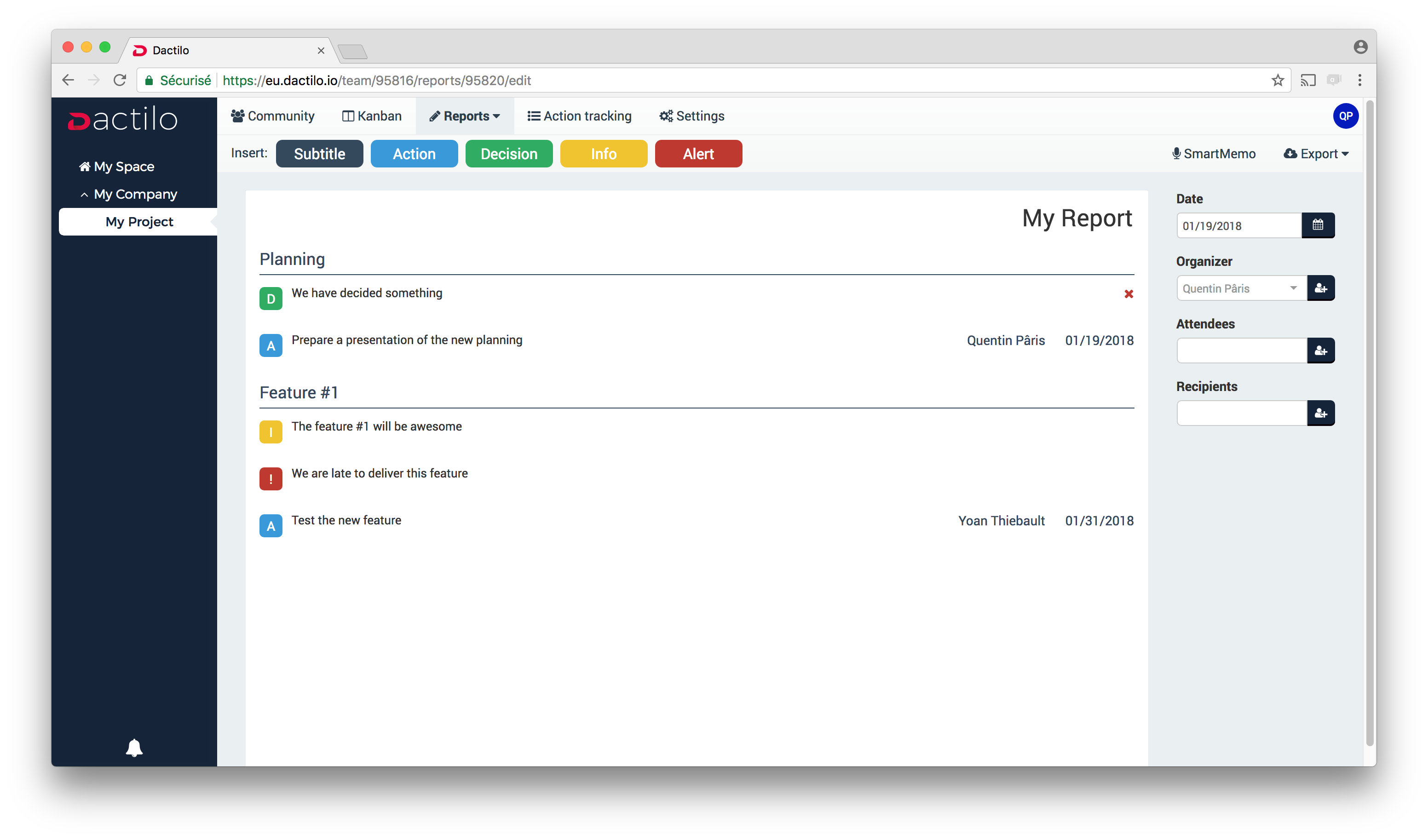
Task: Click add-person icon next to Organizer
Action: click(x=1320, y=288)
